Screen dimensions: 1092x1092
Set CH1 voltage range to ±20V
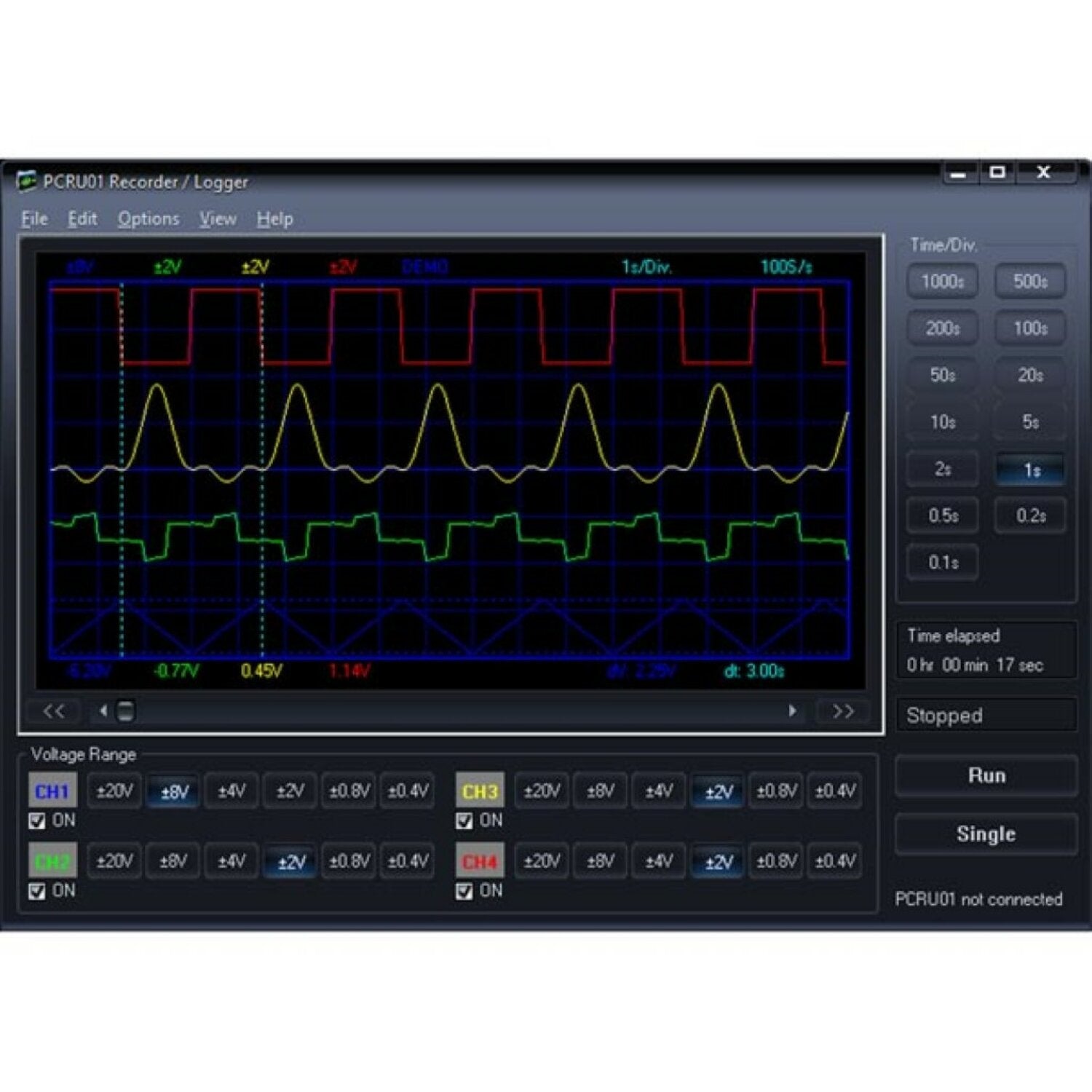(x=115, y=791)
